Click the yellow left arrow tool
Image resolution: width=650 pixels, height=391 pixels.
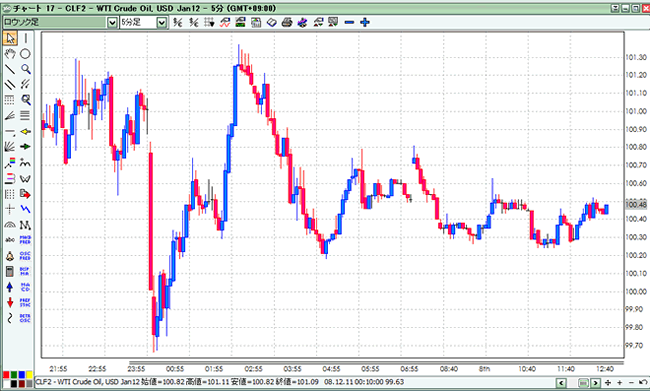[26, 131]
